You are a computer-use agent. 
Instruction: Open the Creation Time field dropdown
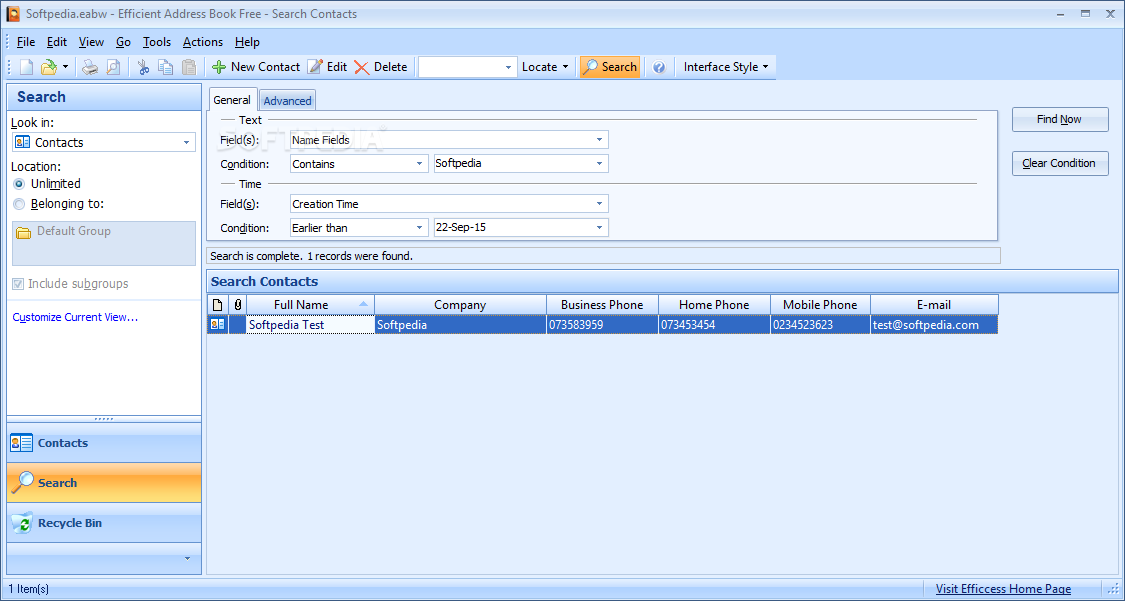pyautogui.click(x=599, y=204)
